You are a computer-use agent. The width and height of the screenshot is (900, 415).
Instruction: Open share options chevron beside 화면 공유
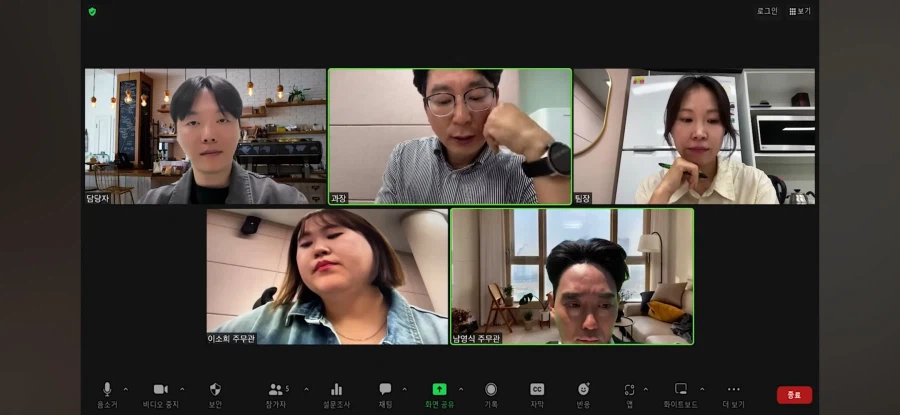pos(461,389)
